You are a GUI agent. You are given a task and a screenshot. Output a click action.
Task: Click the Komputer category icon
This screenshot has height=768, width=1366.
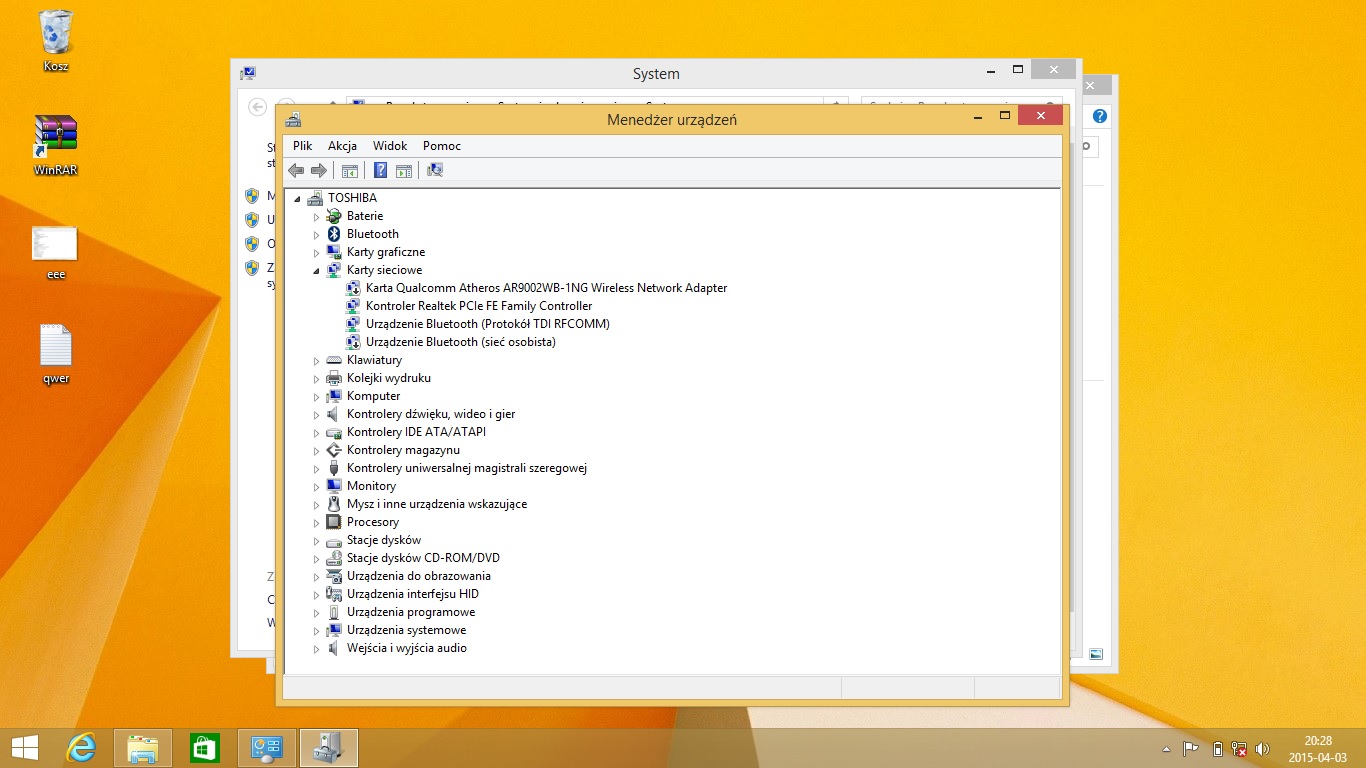[334, 396]
